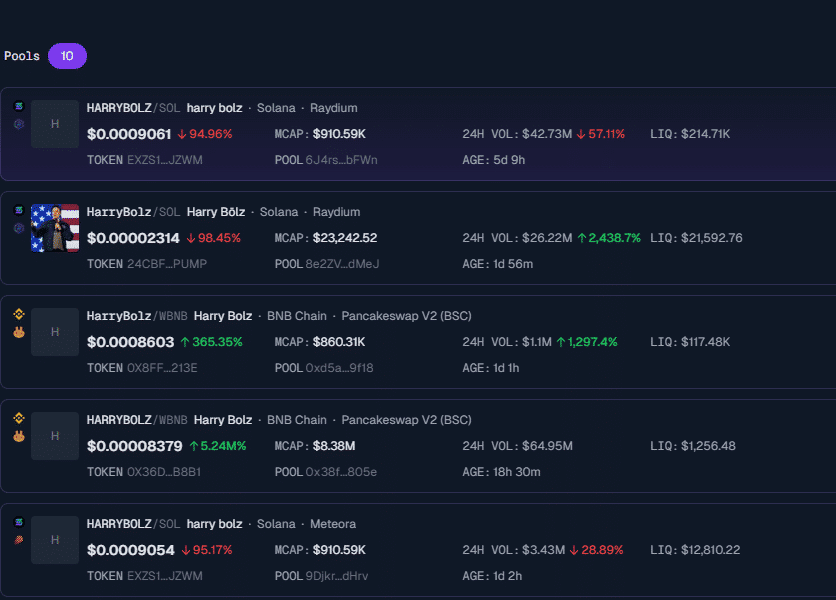Click the 5.24M% price increase
The image size is (836, 600).
pos(218,446)
